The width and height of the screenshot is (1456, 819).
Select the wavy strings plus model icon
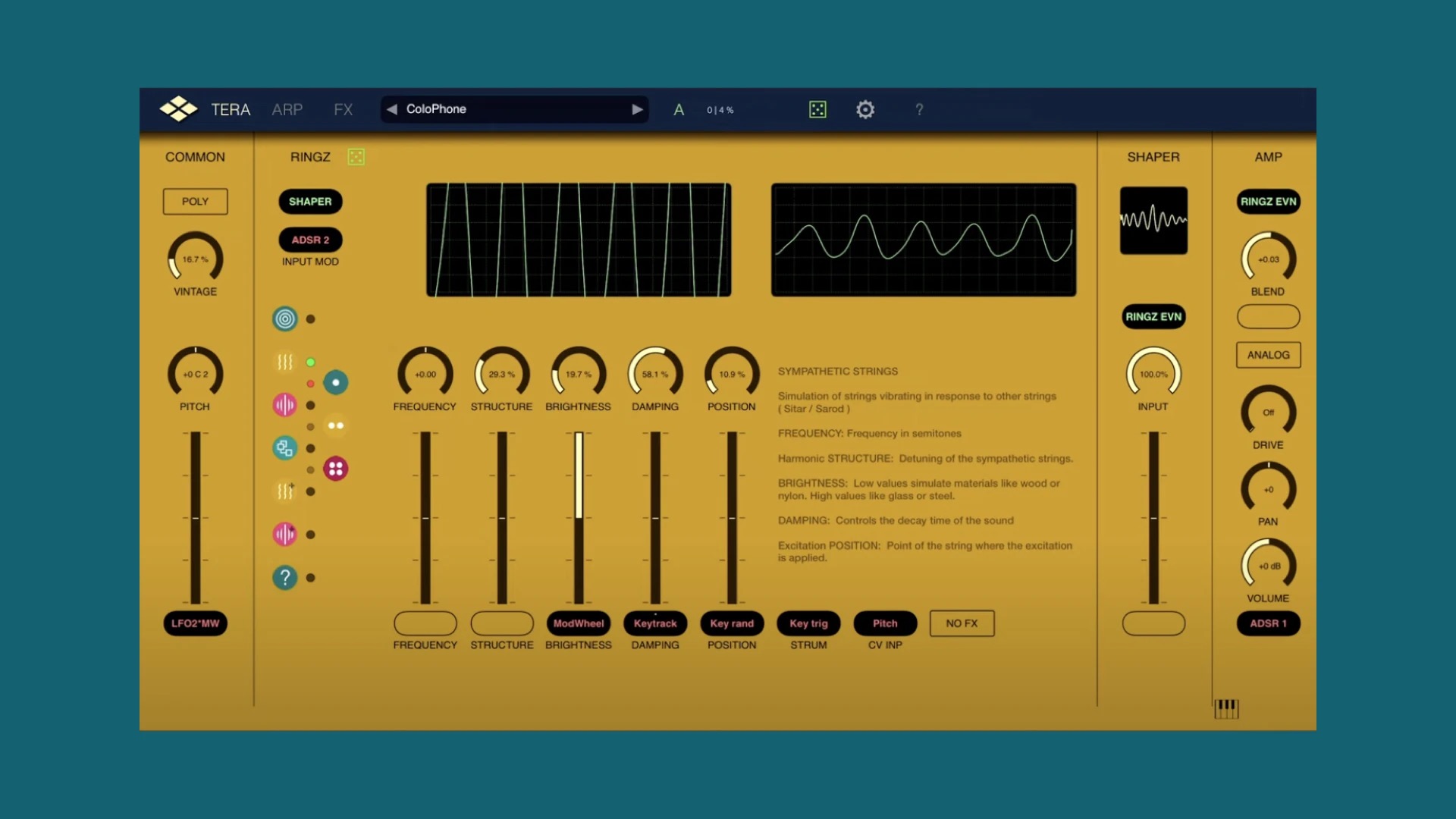click(284, 491)
